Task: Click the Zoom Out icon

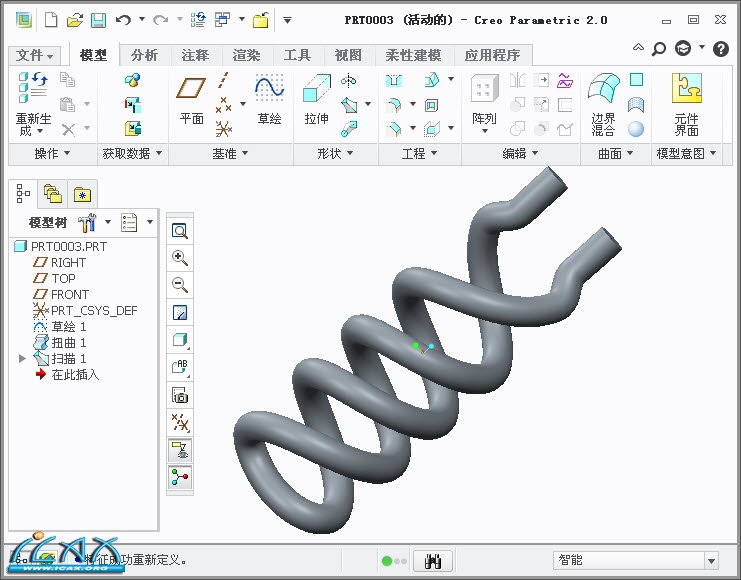Action: 180,285
